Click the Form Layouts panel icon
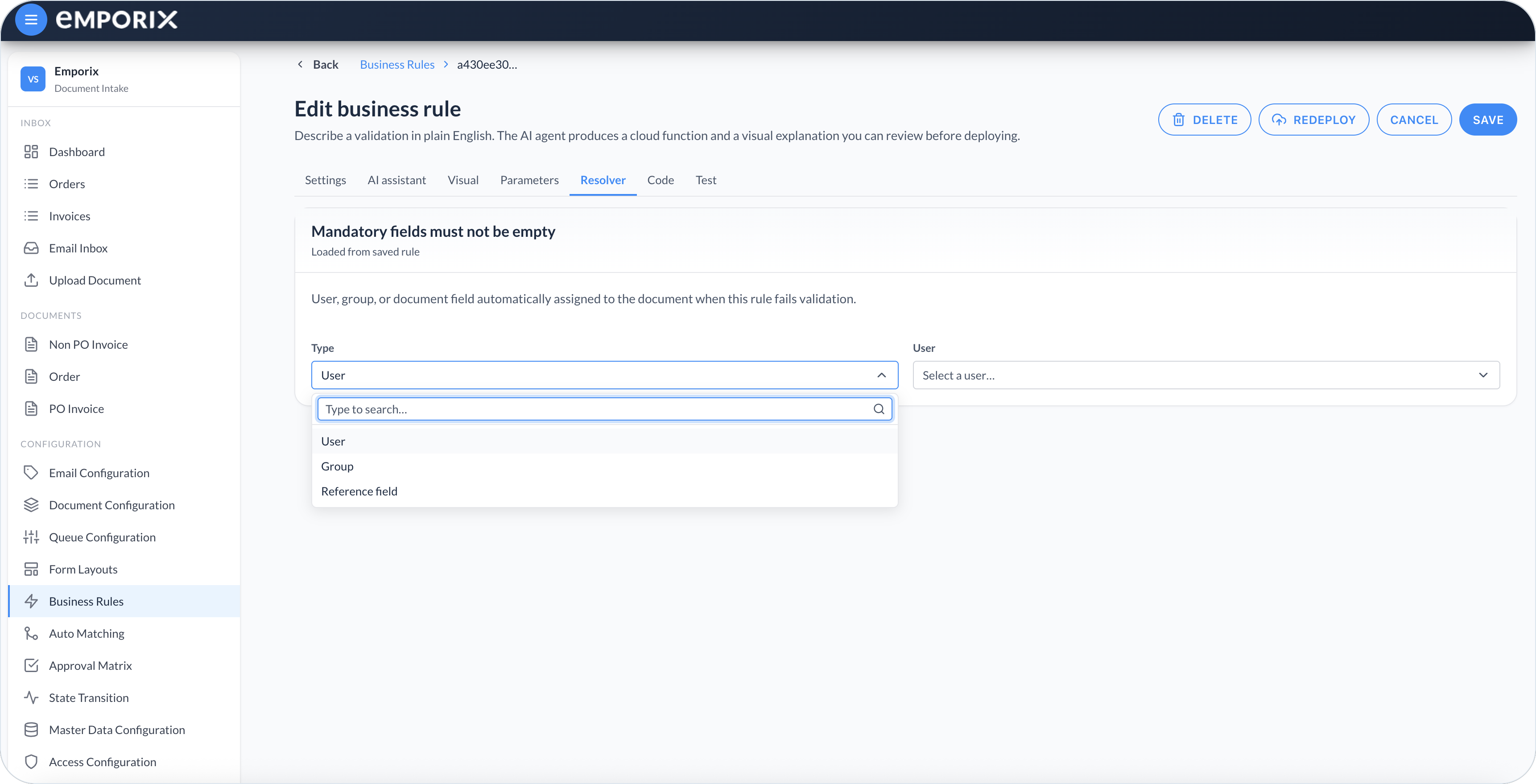The image size is (1536, 784). (31, 569)
